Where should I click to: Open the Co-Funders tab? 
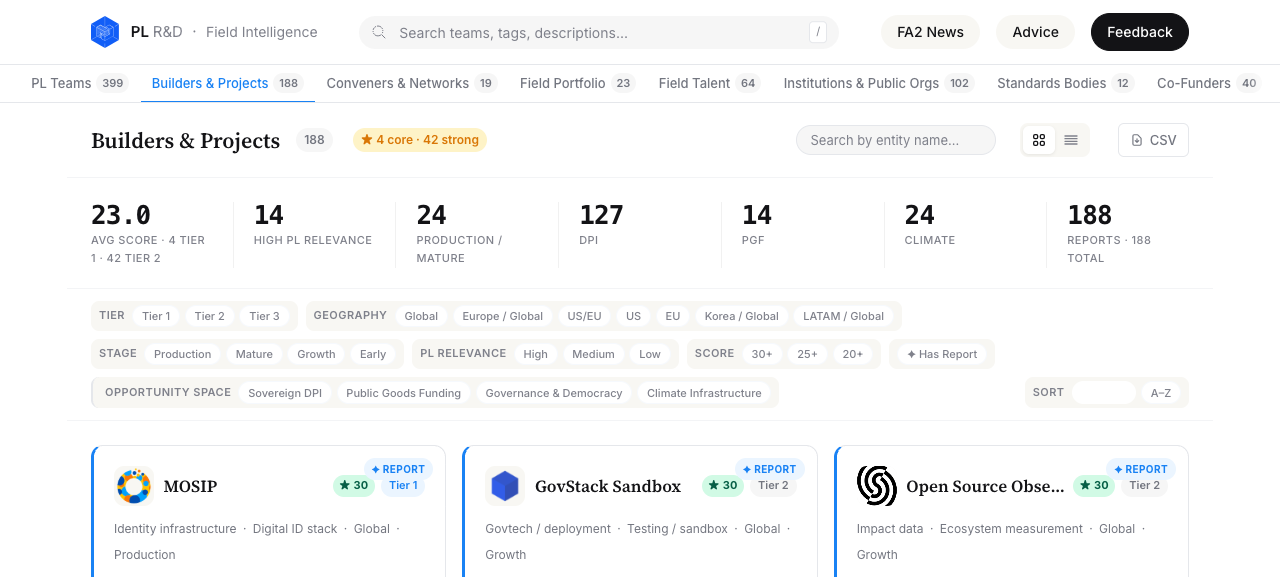tap(1208, 83)
